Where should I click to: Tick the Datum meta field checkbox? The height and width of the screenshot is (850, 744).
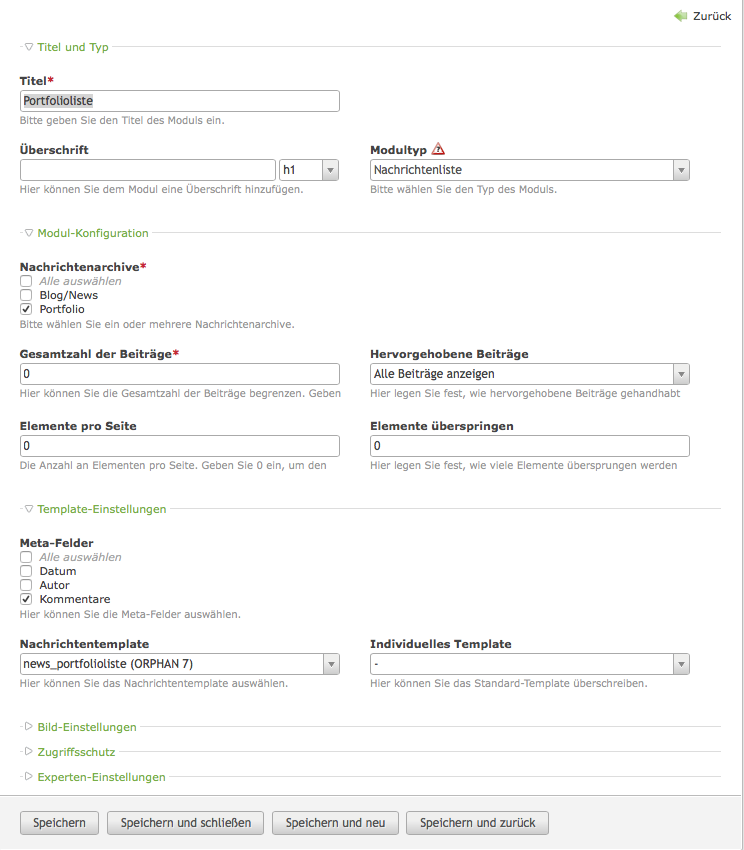coord(27,571)
